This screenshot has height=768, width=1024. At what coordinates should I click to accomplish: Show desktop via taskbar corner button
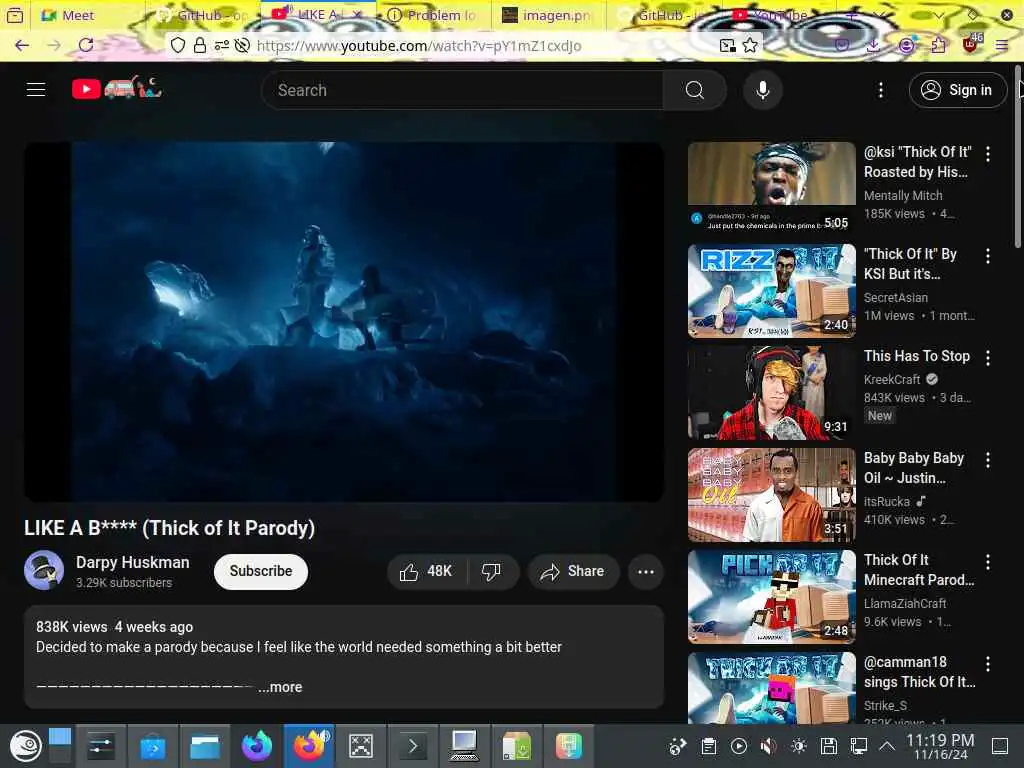click(x=1000, y=746)
